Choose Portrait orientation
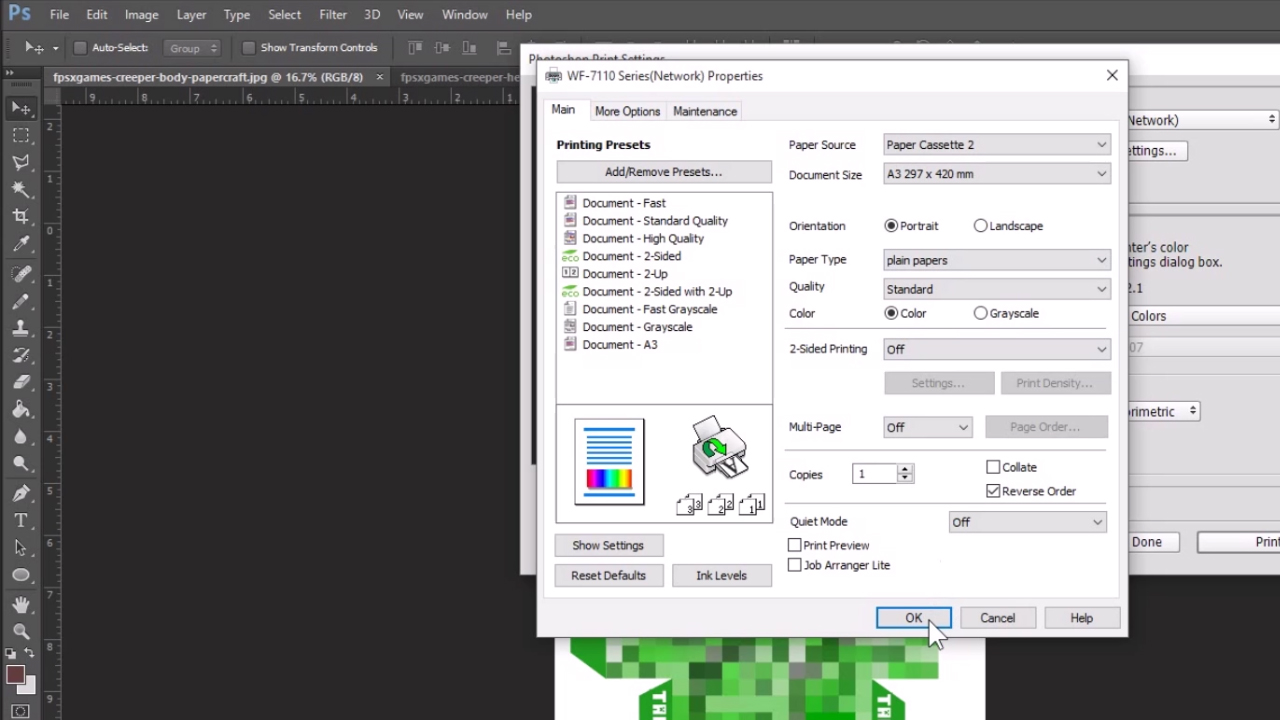 pos(891,226)
